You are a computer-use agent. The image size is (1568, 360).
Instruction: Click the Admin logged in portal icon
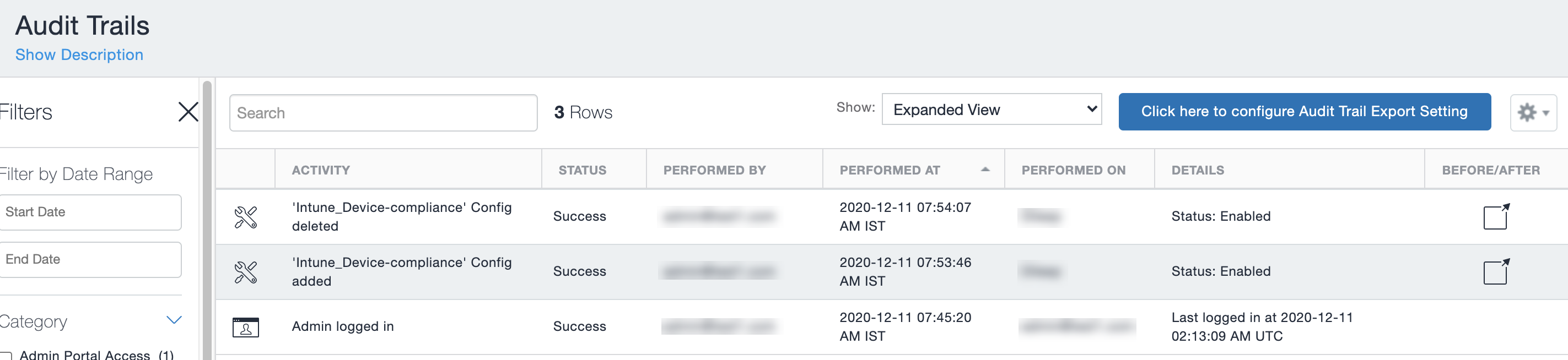point(245,327)
